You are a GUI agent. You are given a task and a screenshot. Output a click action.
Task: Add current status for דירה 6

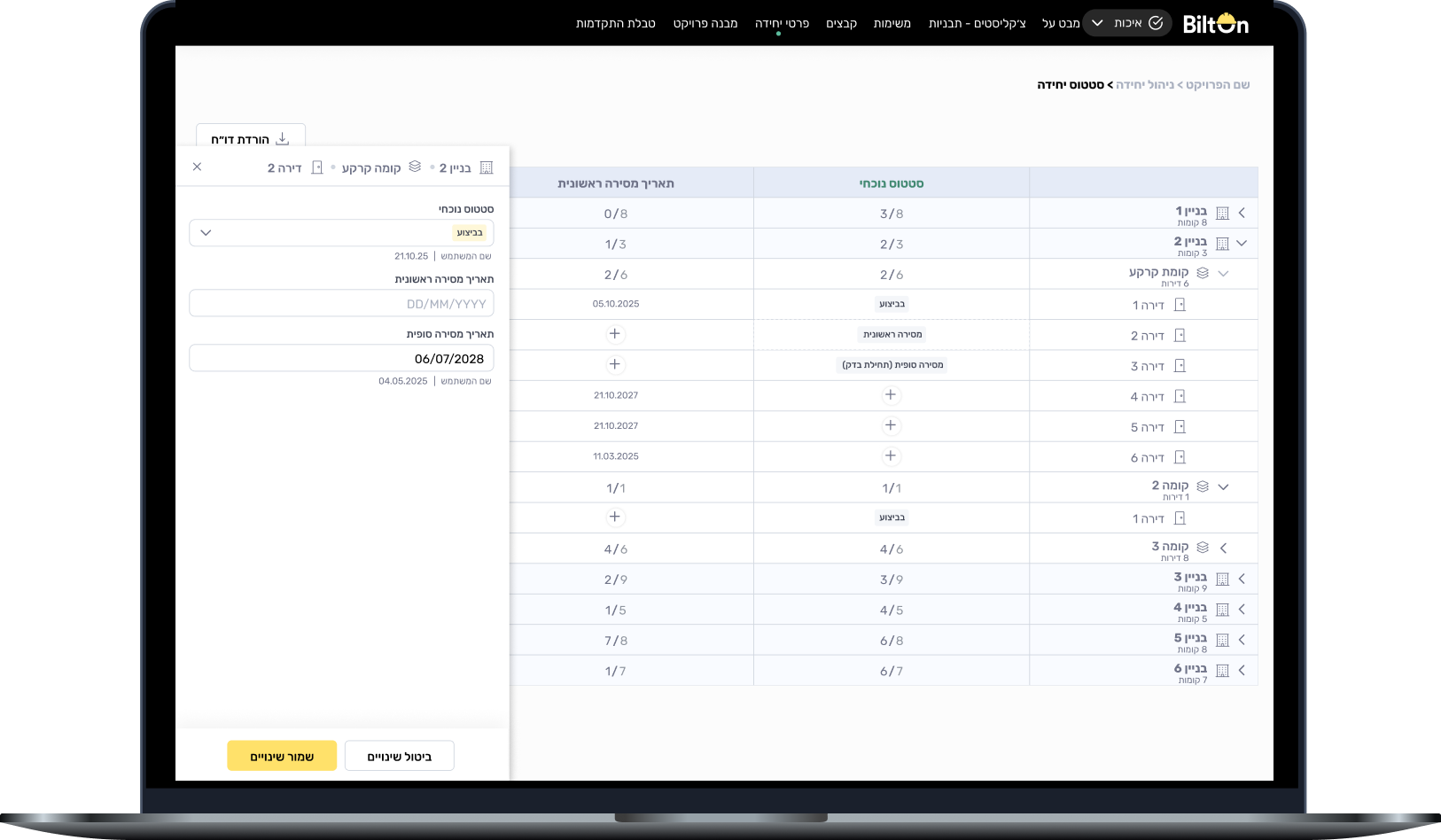pos(891,456)
